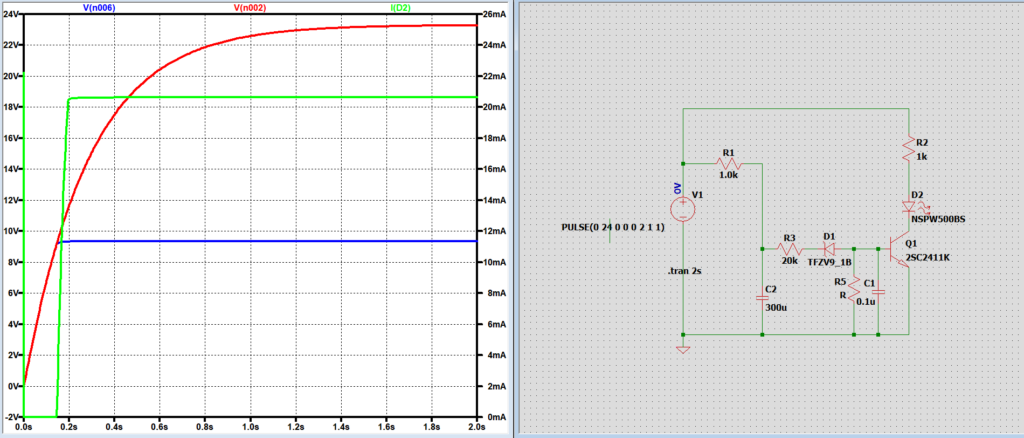Click the 24V label on left axis
The image size is (1024, 438).
10,14
